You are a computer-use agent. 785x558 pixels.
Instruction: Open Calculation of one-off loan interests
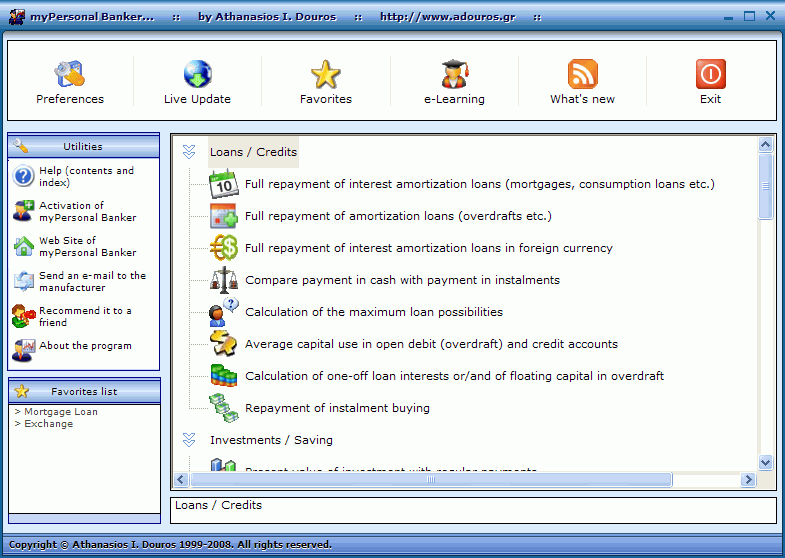tap(455, 376)
